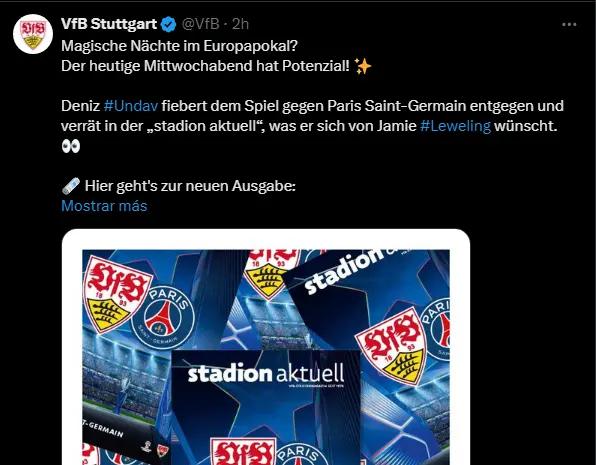Click the blue verified badge

coord(168,24)
